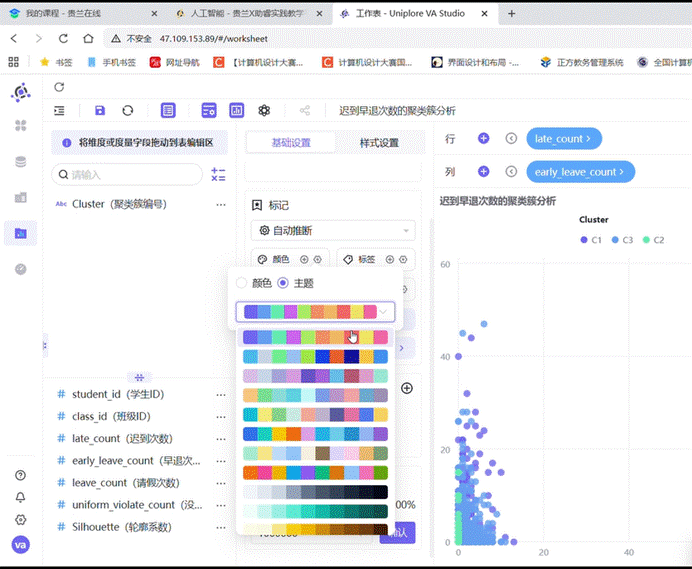
Task: Click the flower-shaped config toolbar icon
Action: click(264, 110)
